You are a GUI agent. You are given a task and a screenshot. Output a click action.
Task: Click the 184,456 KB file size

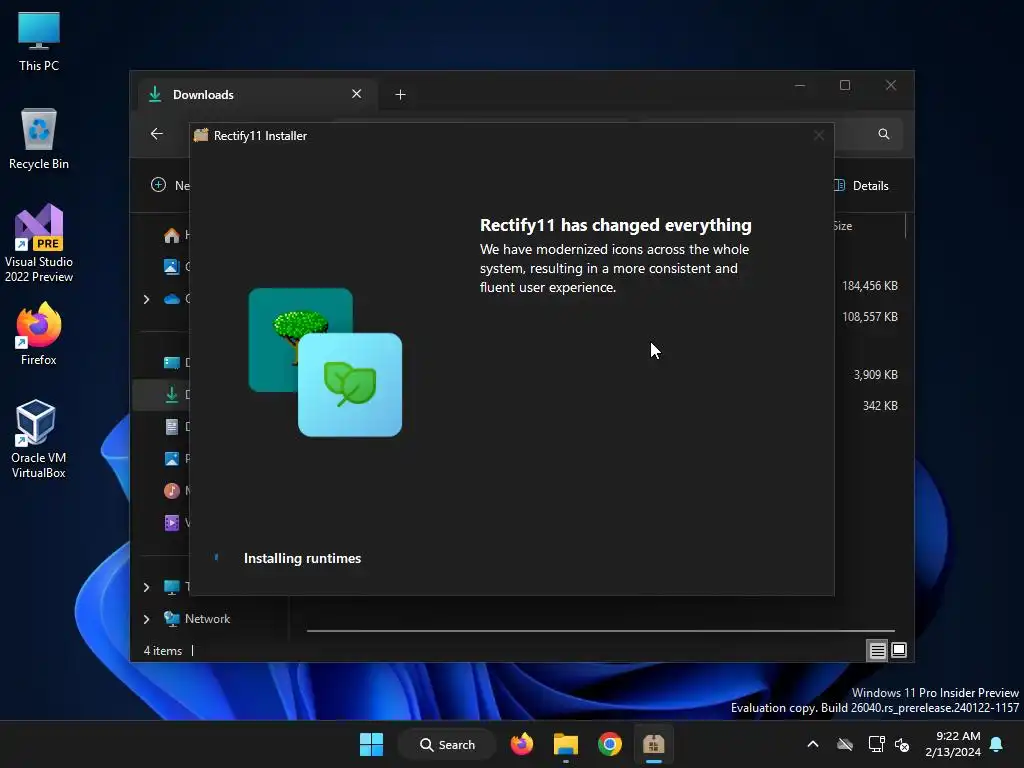pyautogui.click(x=869, y=286)
